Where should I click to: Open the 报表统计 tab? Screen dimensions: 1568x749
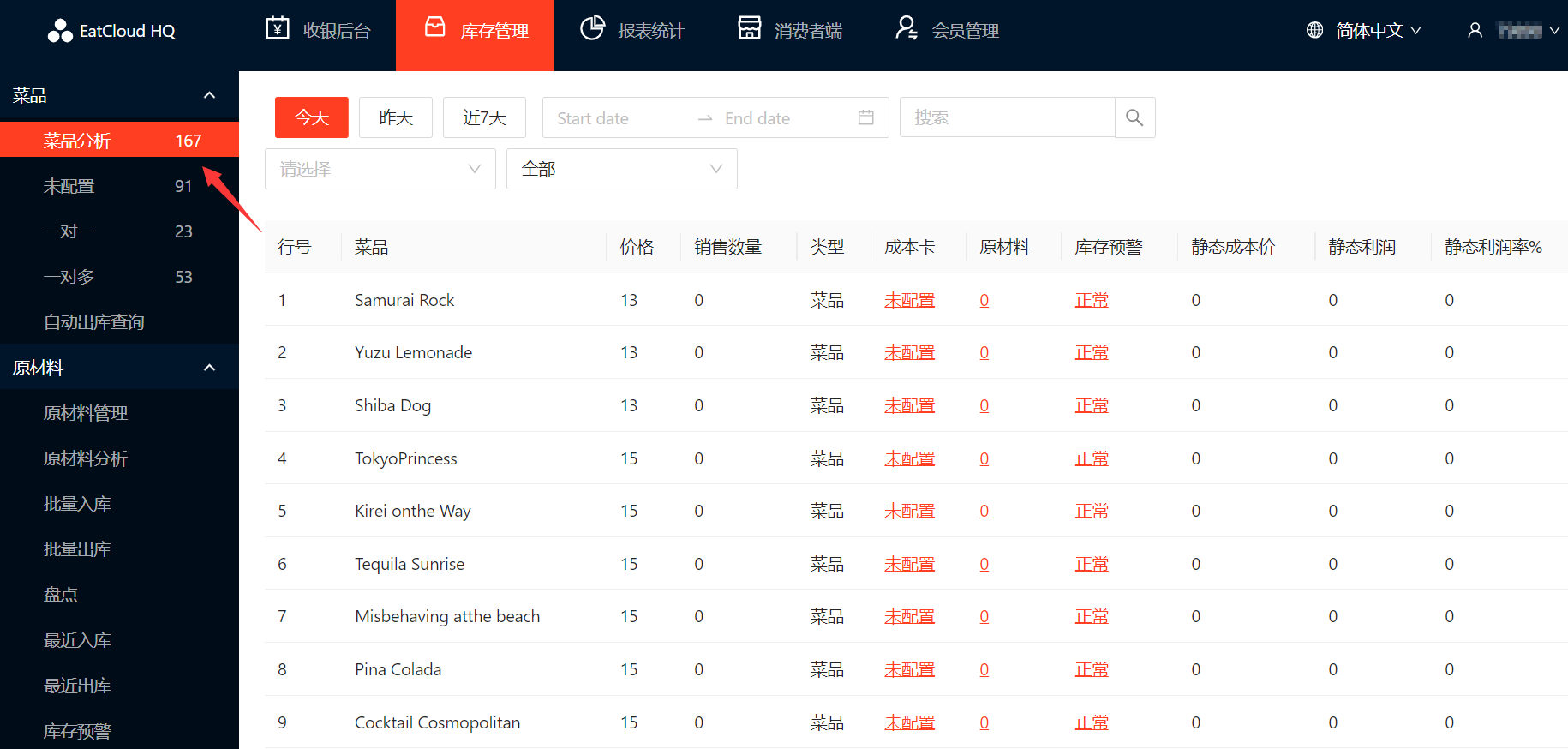pyautogui.click(x=633, y=31)
